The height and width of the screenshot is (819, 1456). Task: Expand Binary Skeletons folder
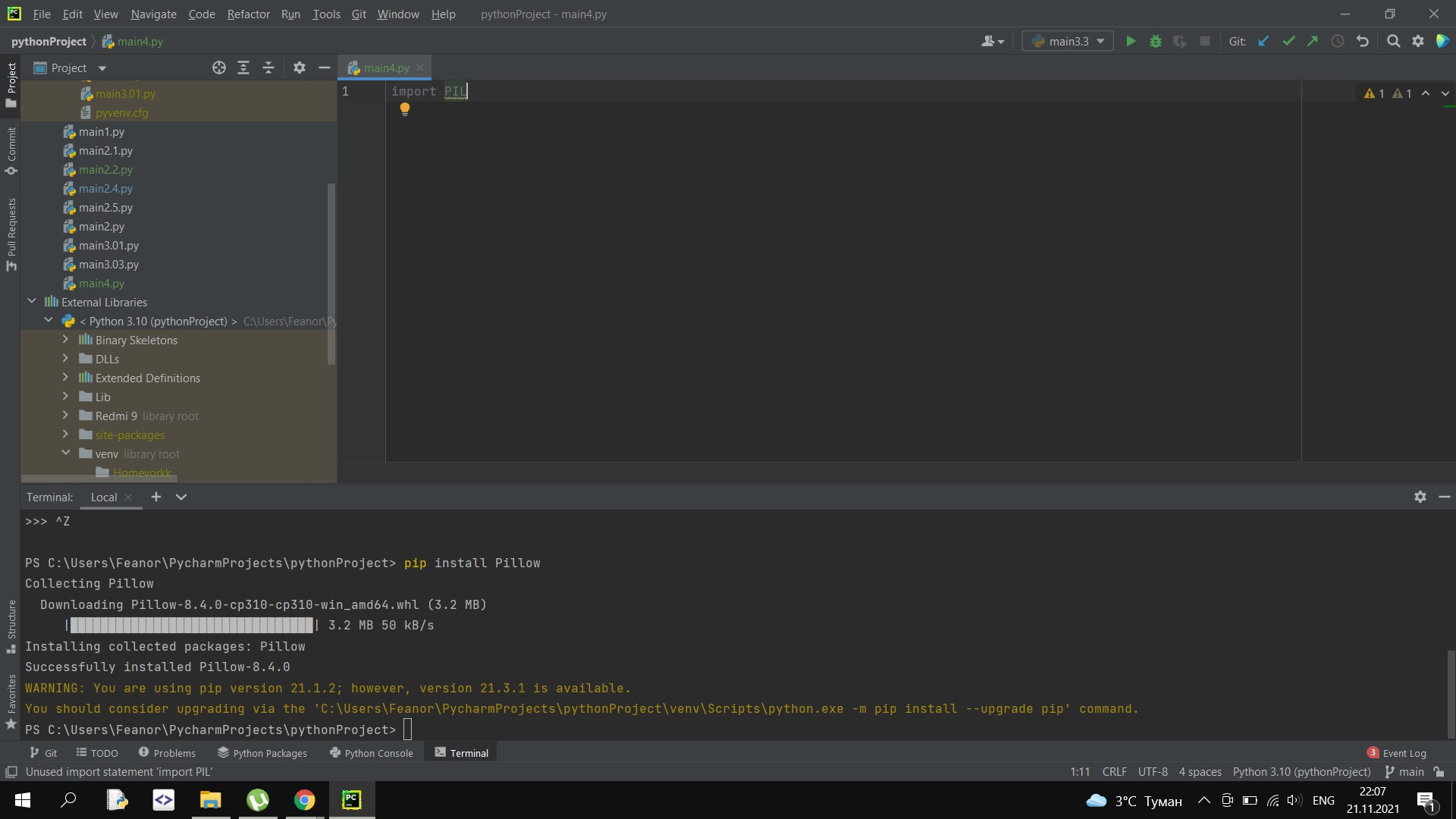click(65, 340)
